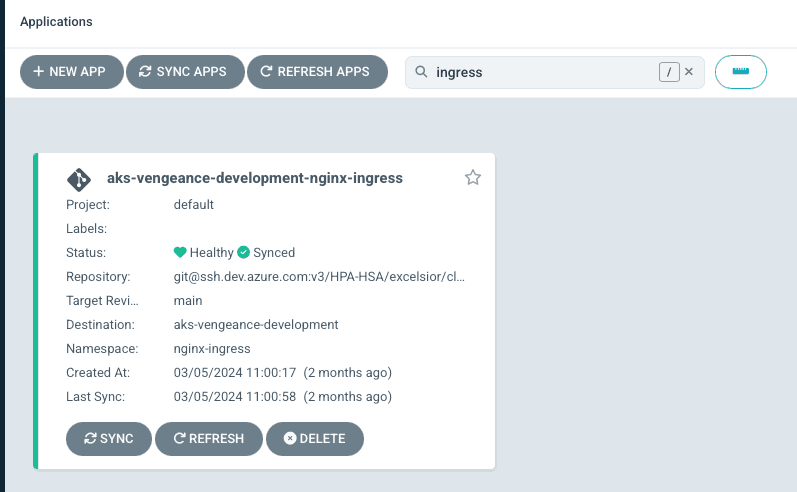Open aks-vengeance-development-nginx-ingress application title
The width and height of the screenshot is (797, 492).
click(255, 178)
